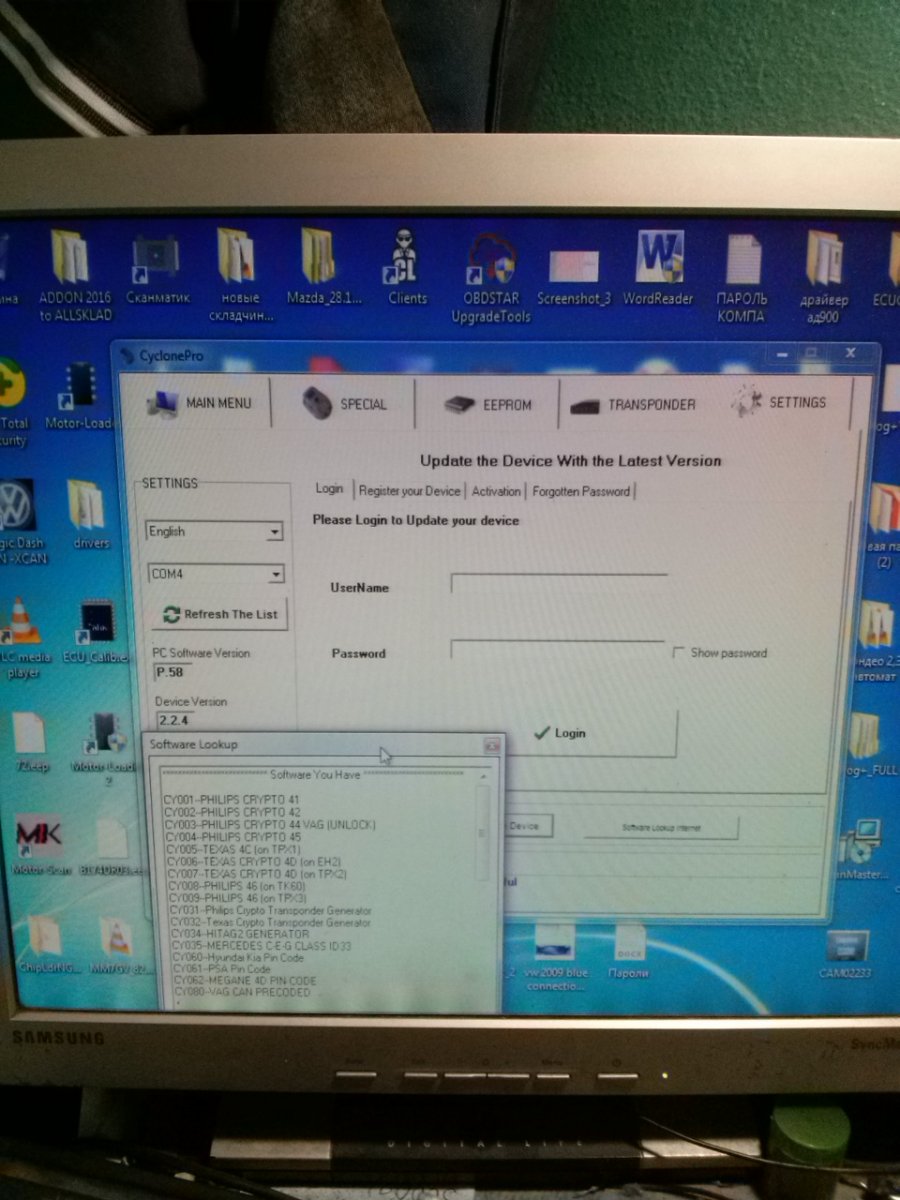900x1200 pixels.
Task: Select the drivers desktop folder
Action: (x=90, y=515)
